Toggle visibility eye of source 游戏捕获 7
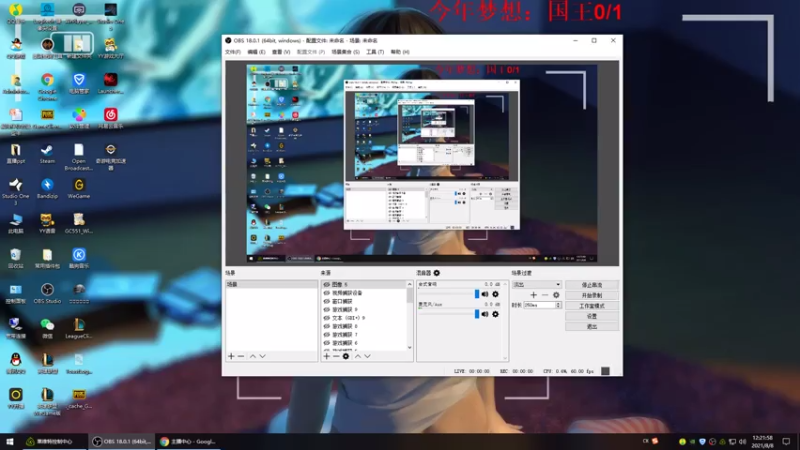 pos(327,334)
